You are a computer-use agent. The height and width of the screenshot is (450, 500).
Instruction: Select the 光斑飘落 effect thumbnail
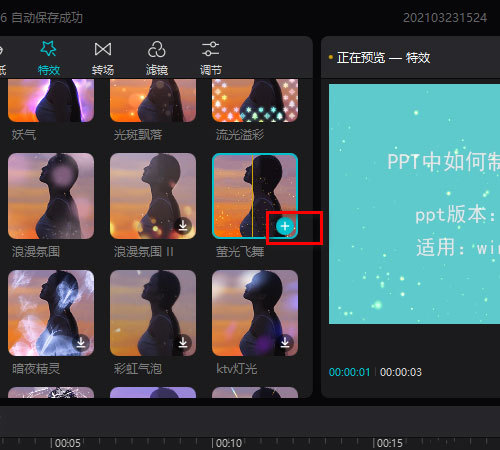pos(153,100)
